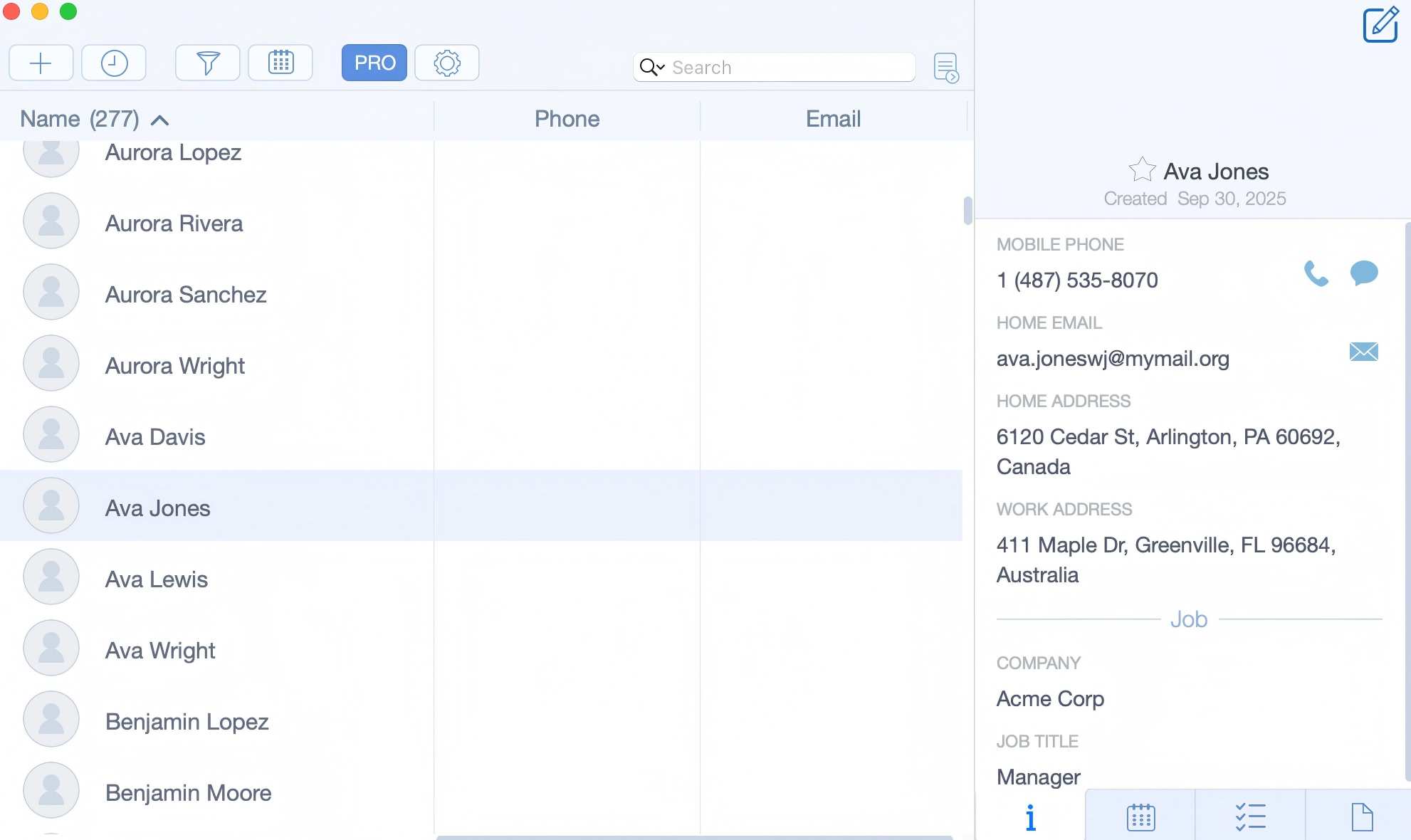Select the contact Ava Lewis
Image resolution: width=1411 pixels, height=840 pixels.
pos(157,579)
